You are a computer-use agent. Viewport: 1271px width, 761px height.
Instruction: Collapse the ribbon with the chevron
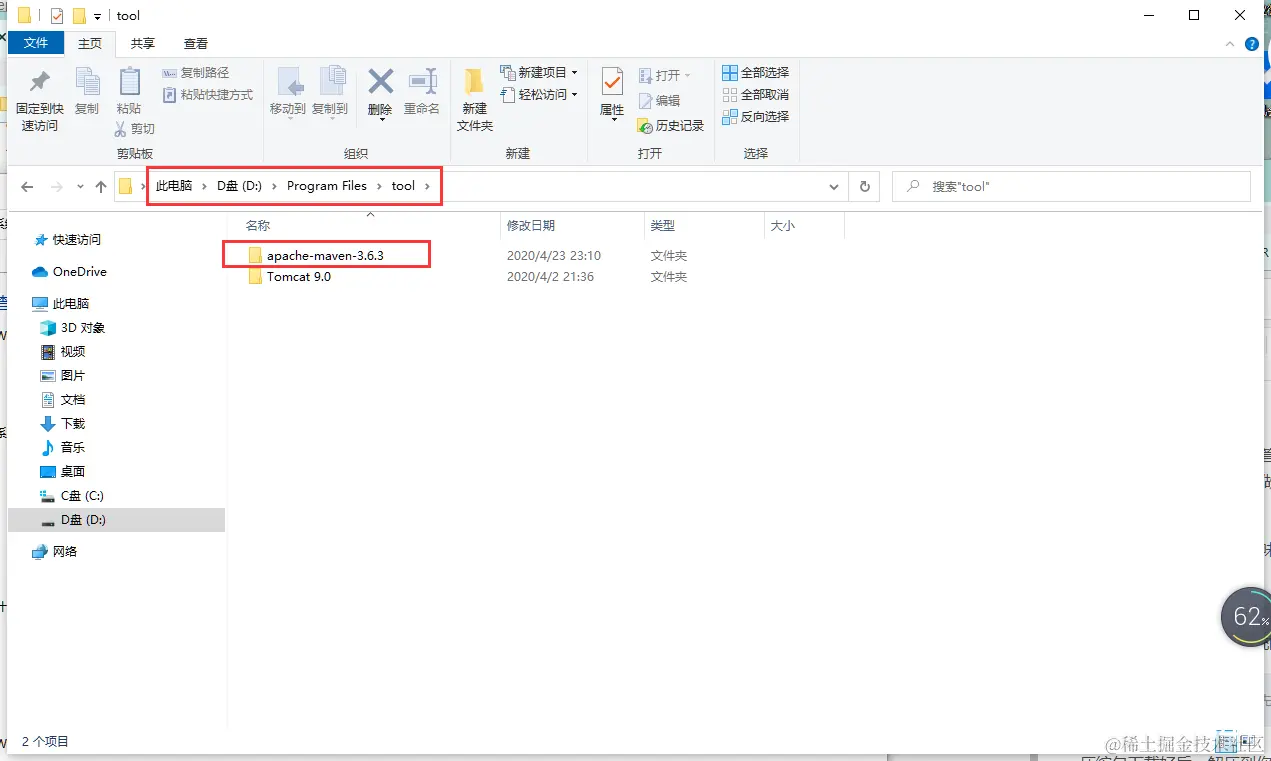point(1229,44)
